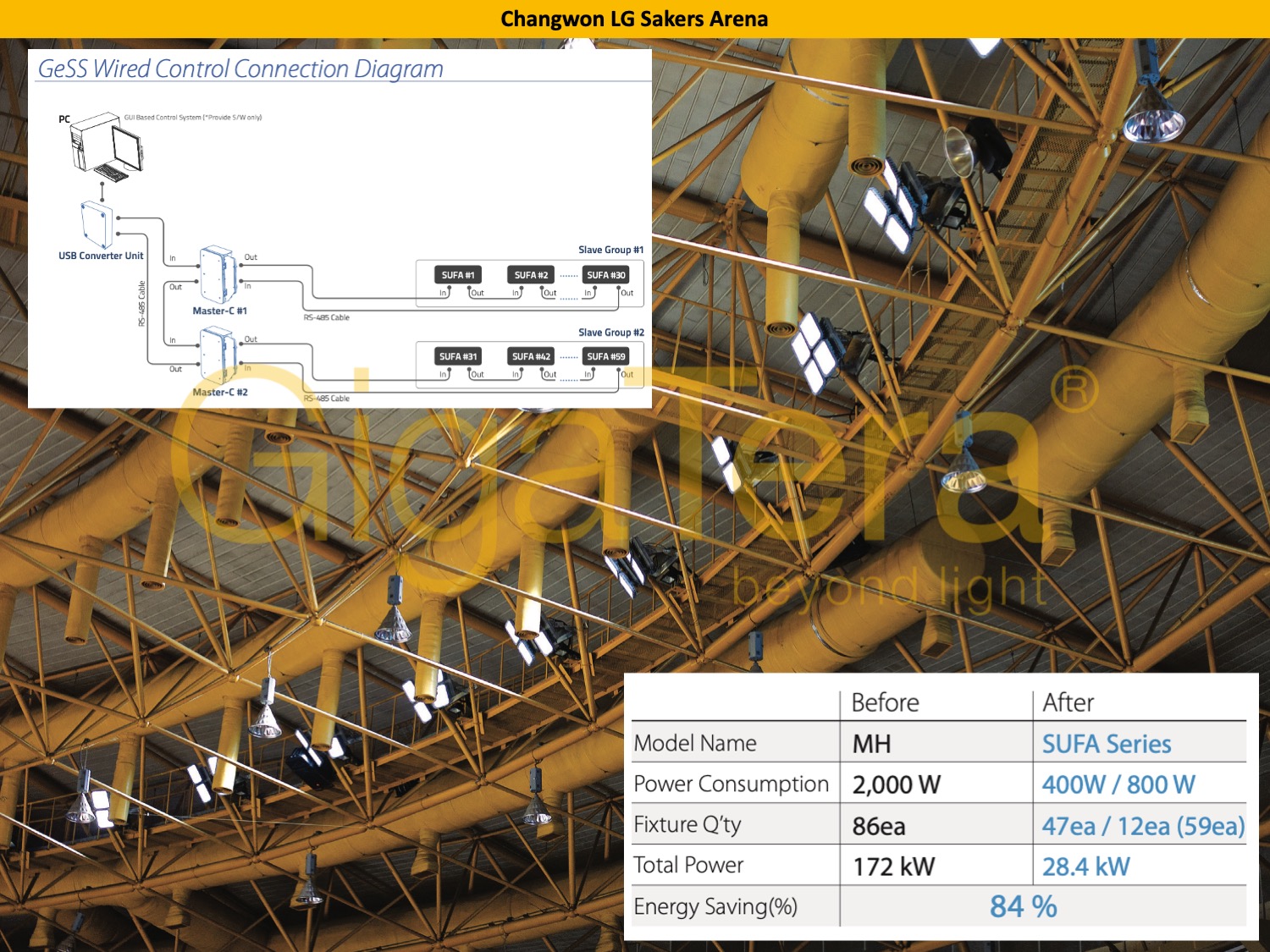
Task: Click the USB Converter Unit device icon
Action: pos(97,224)
